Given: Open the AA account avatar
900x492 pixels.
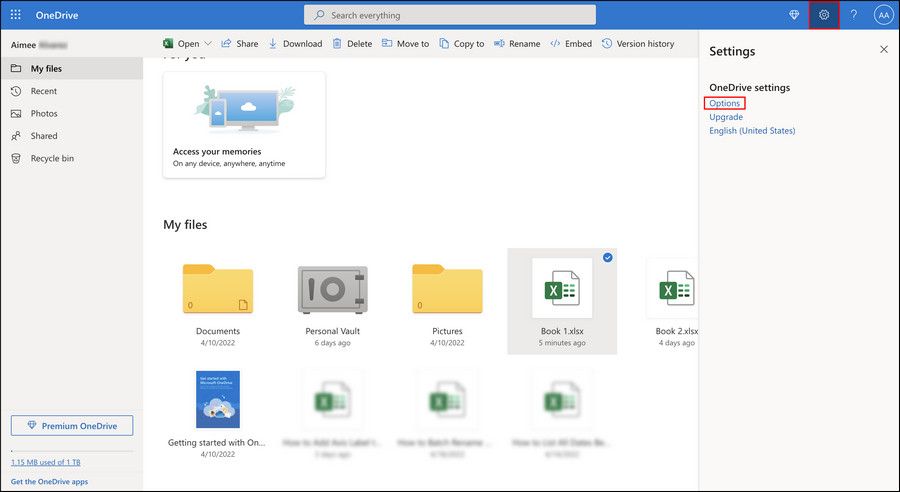Looking at the screenshot, I should tap(883, 16).
